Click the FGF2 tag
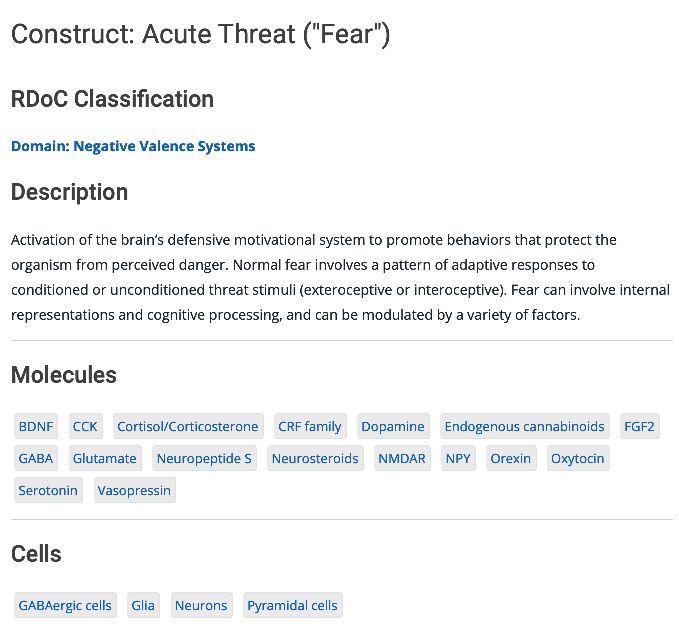 point(640,427)
